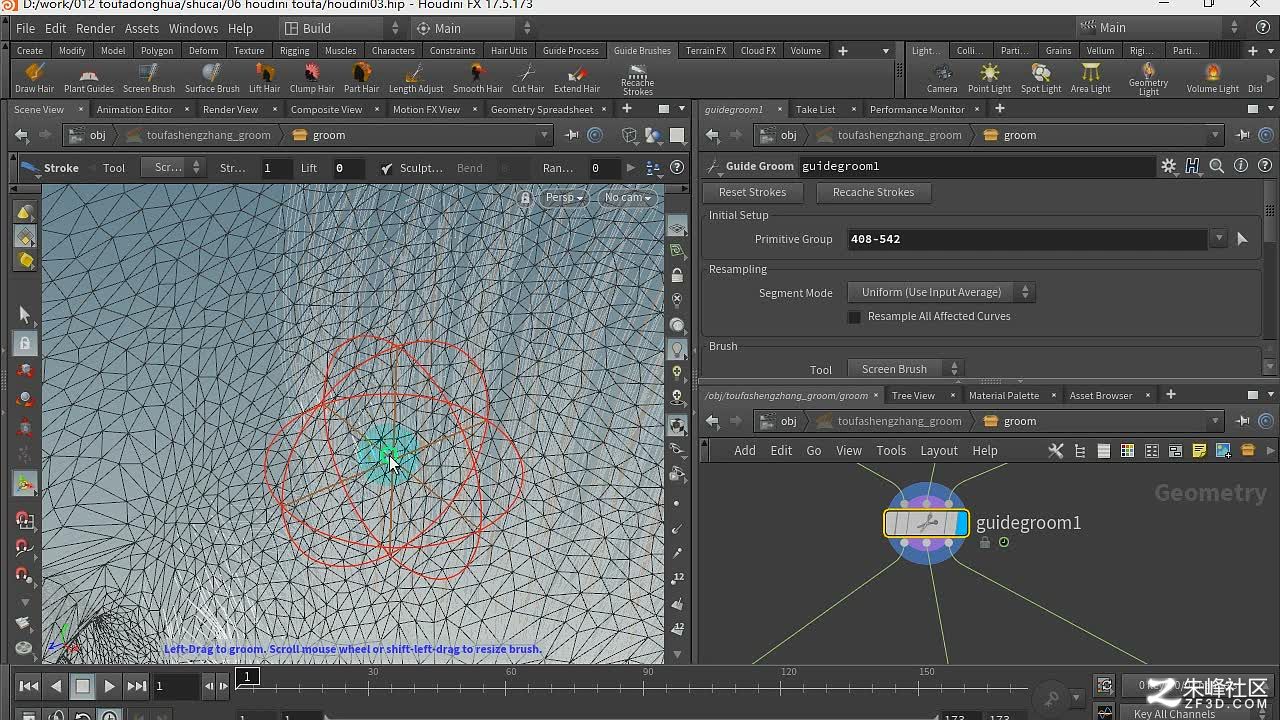The width and height of the screenshot is (1280, 720).
Task: Click the Key All Channels button
Action: click(x=1174, y=713)
